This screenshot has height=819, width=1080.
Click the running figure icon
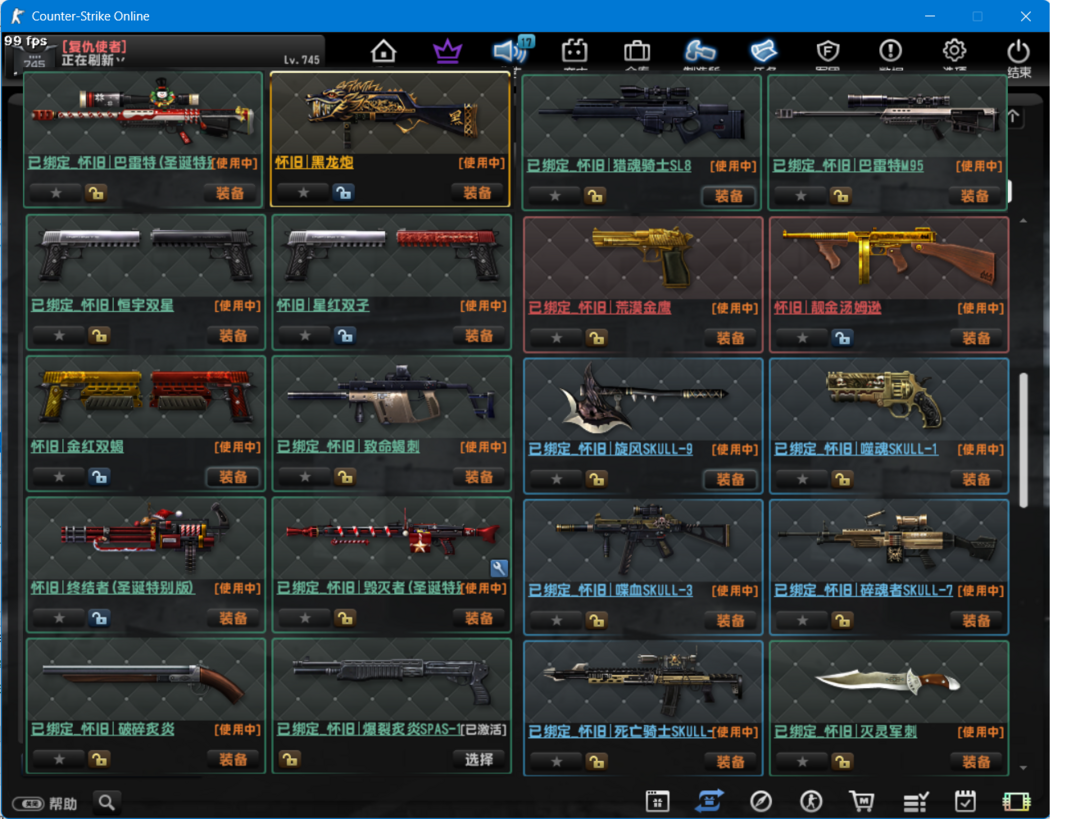click(811, 801)
